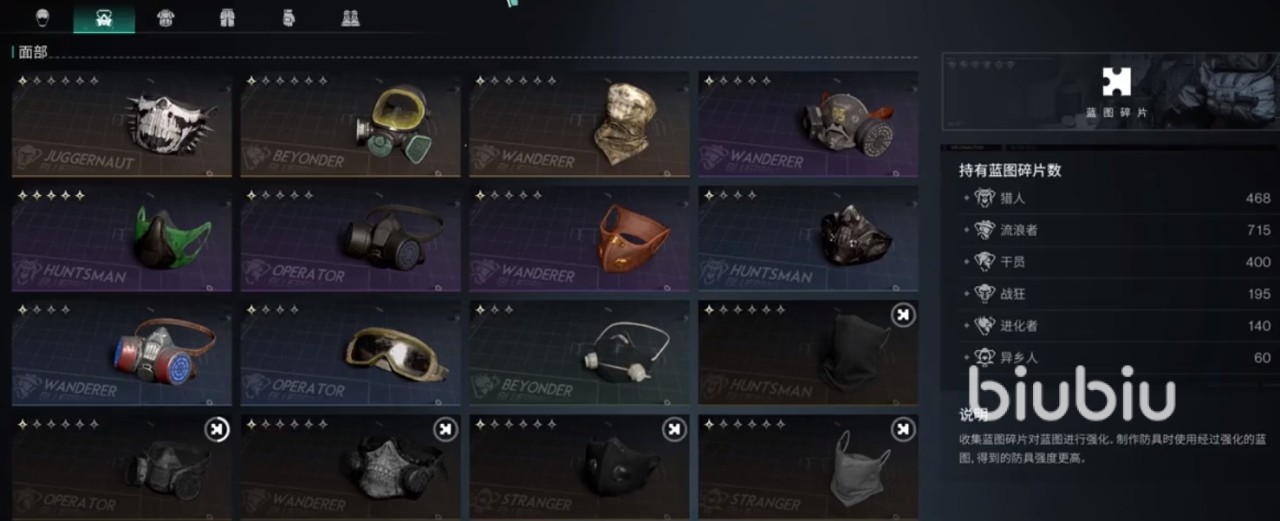Go to the gloves category icon

289,18
